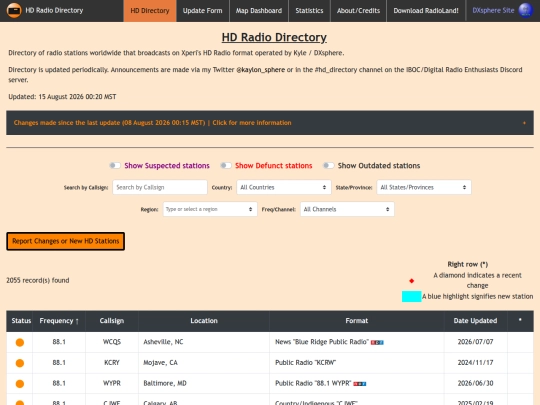The width and height of the screenshot is (540, 405).
Task: Click the orange status dot for WYPR
Action: coord(20,384)
